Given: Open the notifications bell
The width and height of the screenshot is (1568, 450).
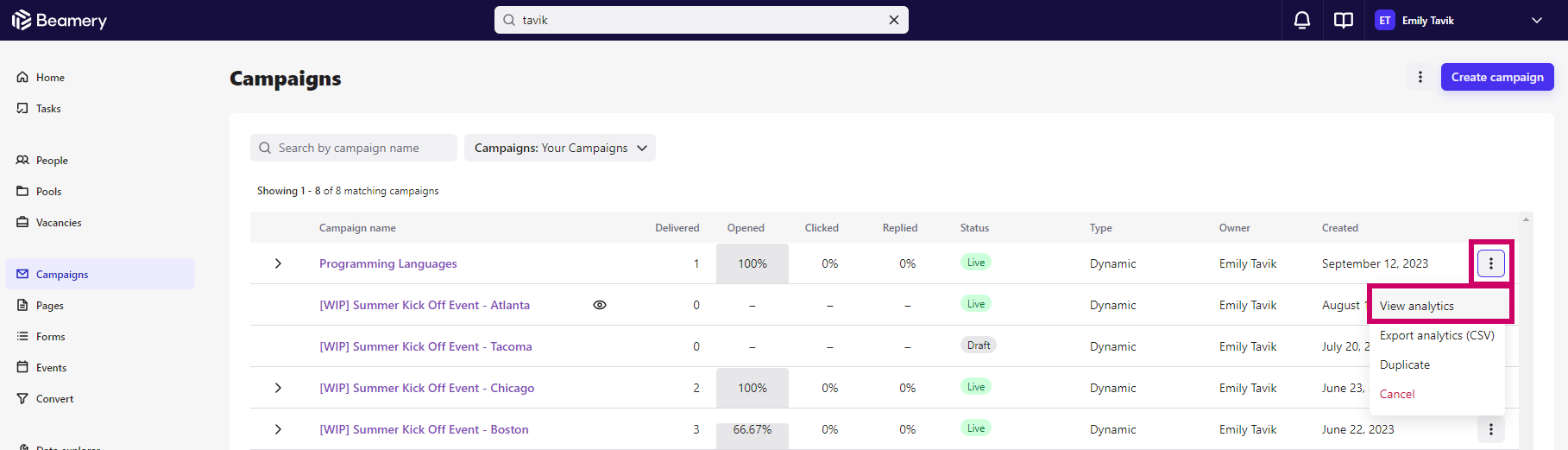Looking at the screenshot, I should point(1302,20).
